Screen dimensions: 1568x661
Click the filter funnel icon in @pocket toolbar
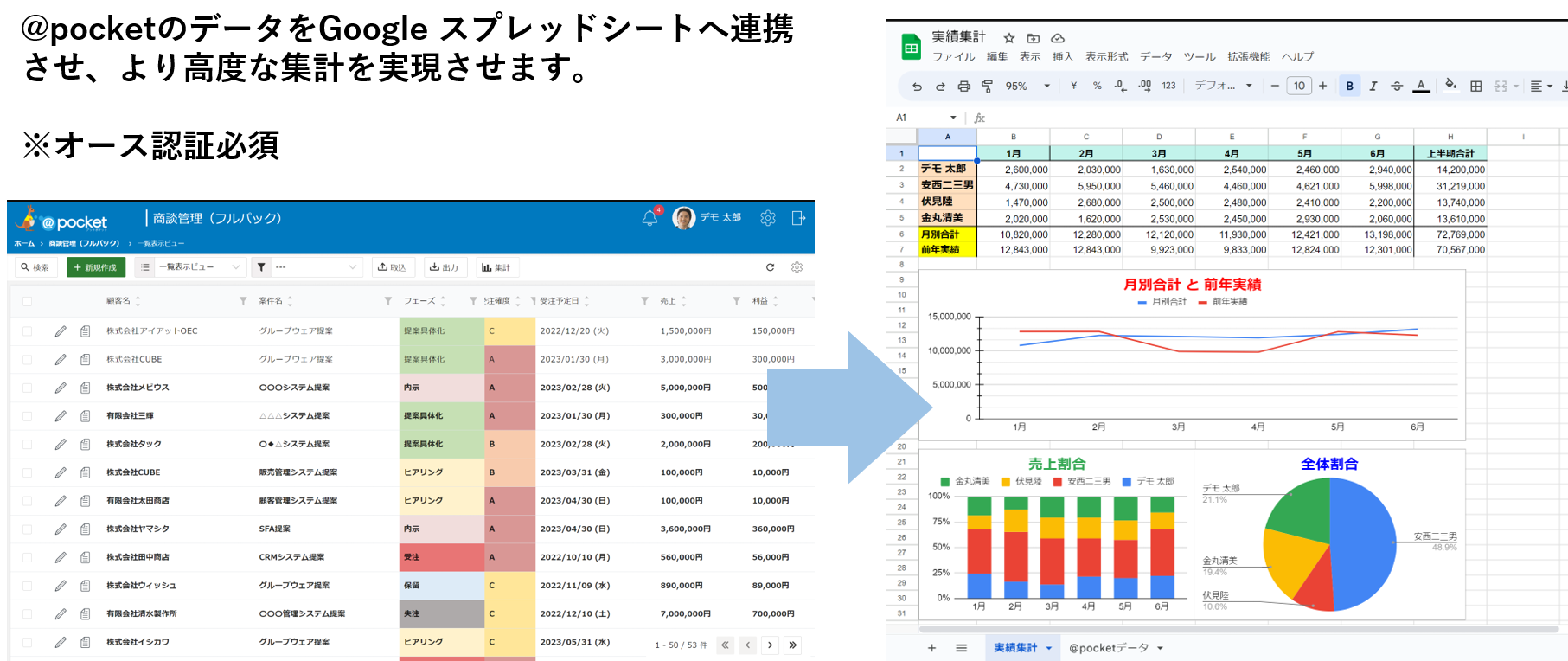tap(261, 267)
